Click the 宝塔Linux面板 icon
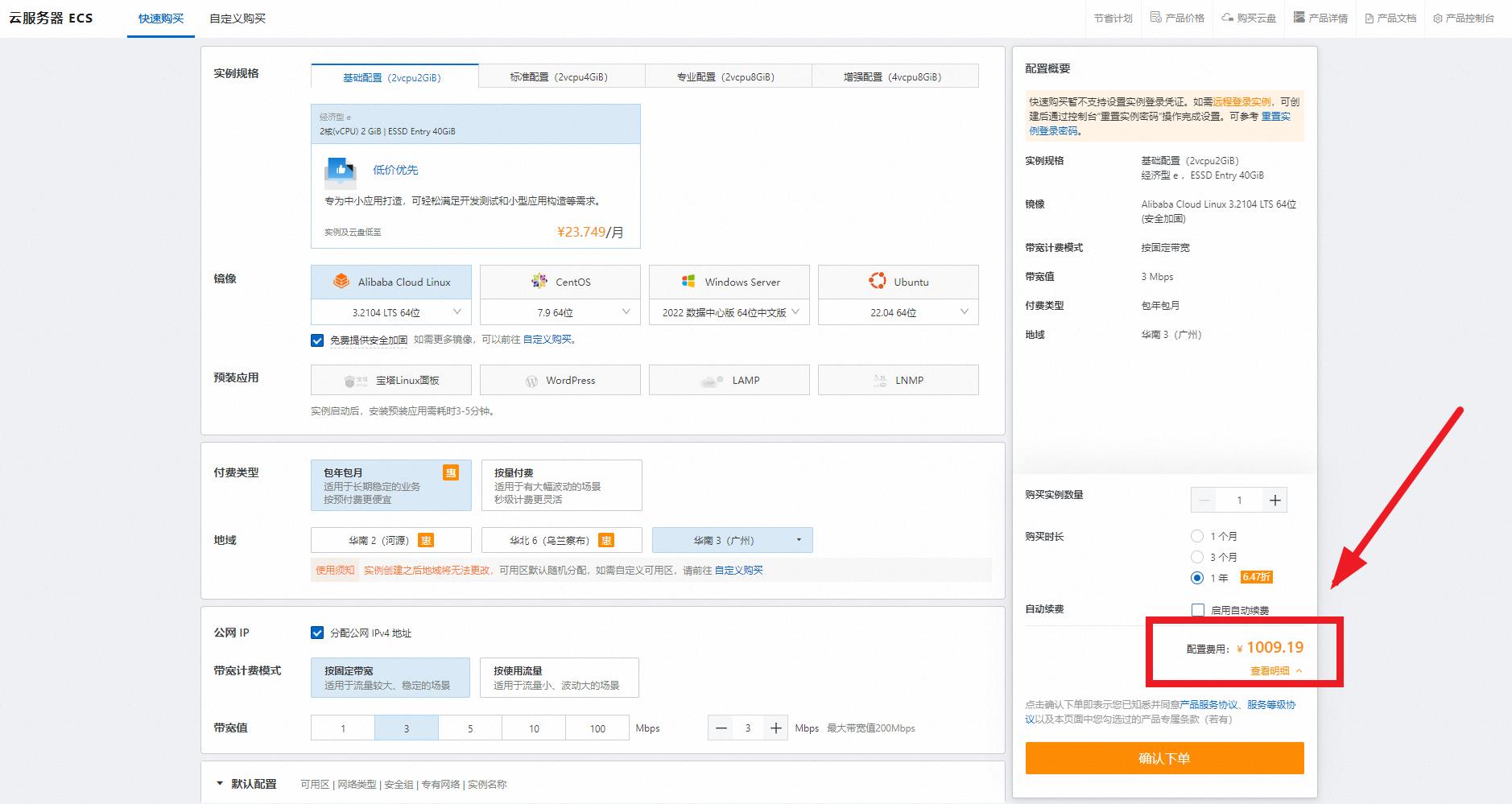Screen dimensions: 1512x804 [x=356, y=381]
